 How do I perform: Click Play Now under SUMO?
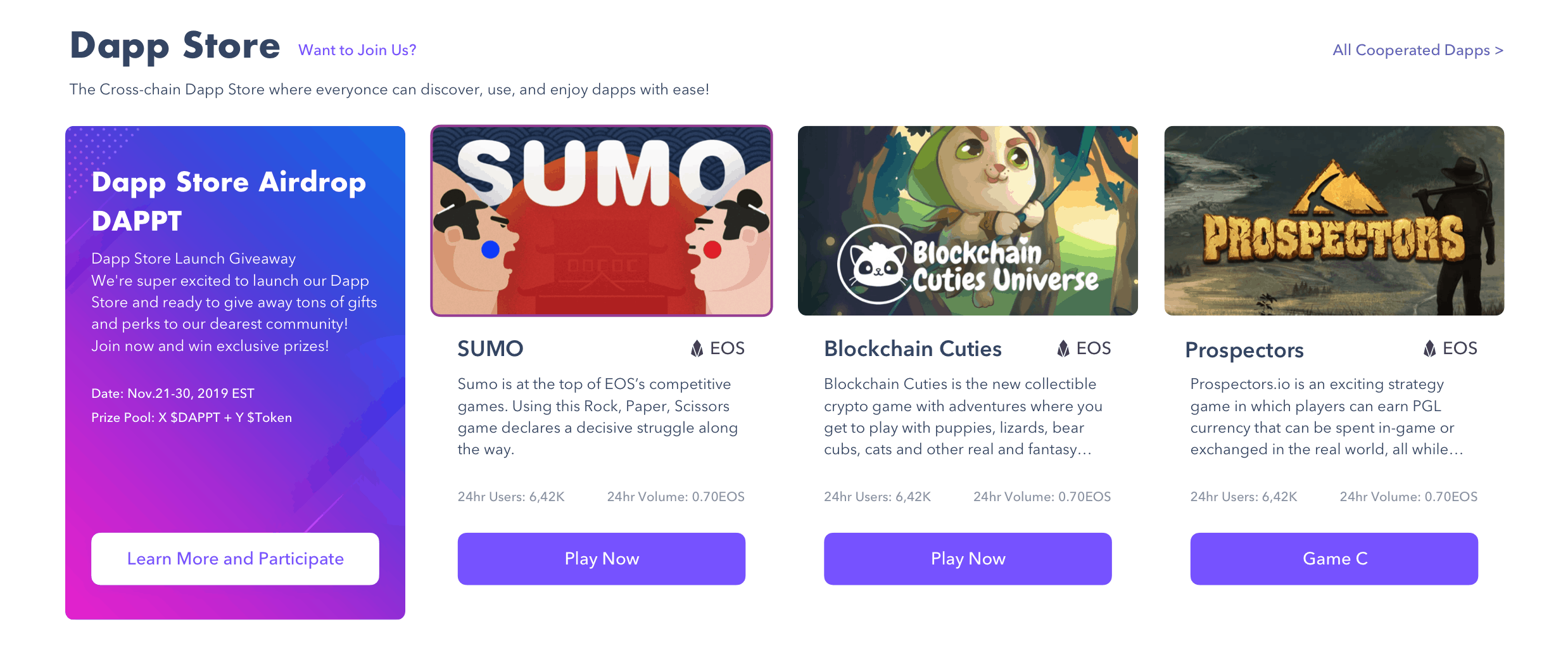click(602, 559)
